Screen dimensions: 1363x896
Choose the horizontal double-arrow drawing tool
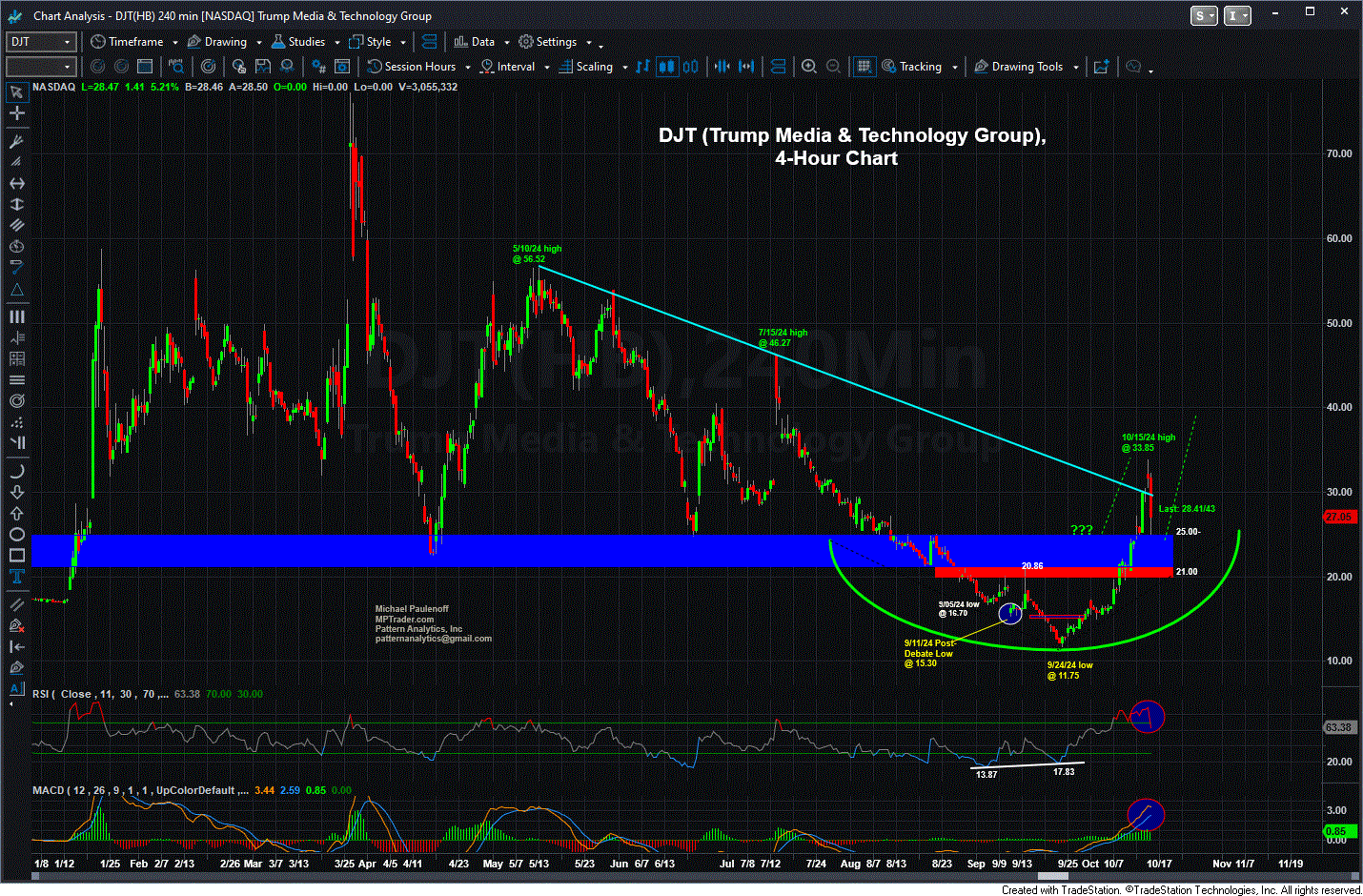tap(16, 183)
